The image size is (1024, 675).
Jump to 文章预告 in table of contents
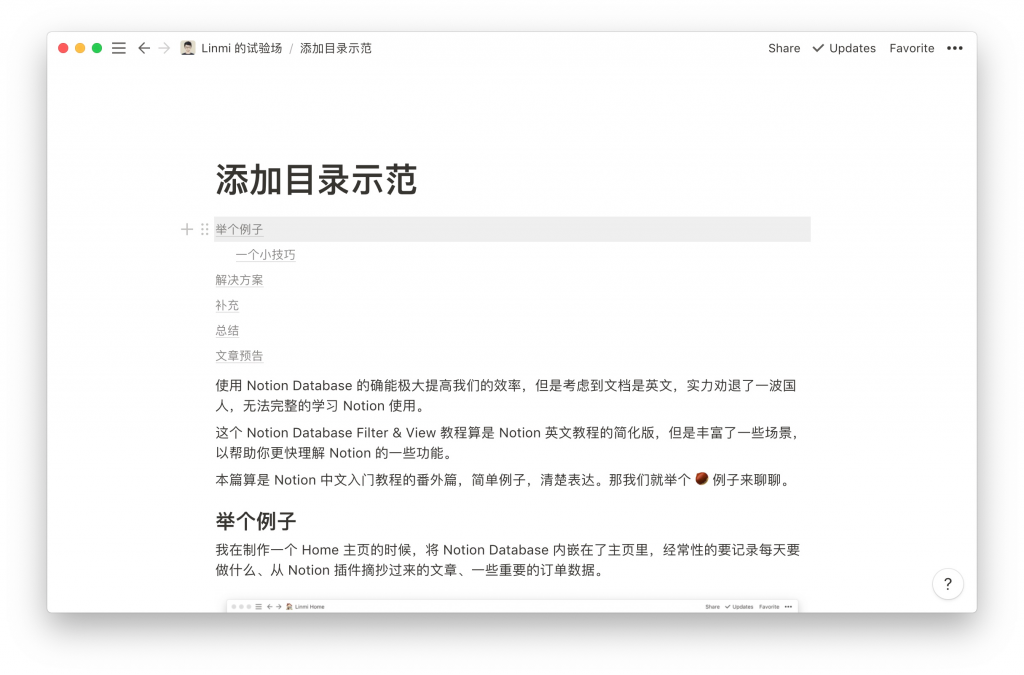[239, 356]
